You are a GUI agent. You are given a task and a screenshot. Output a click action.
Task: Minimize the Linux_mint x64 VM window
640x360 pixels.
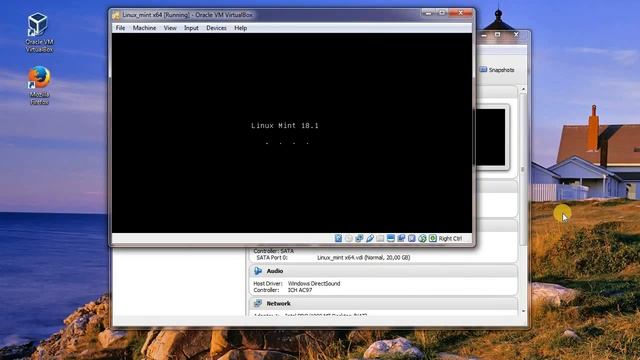pos(428,13)
